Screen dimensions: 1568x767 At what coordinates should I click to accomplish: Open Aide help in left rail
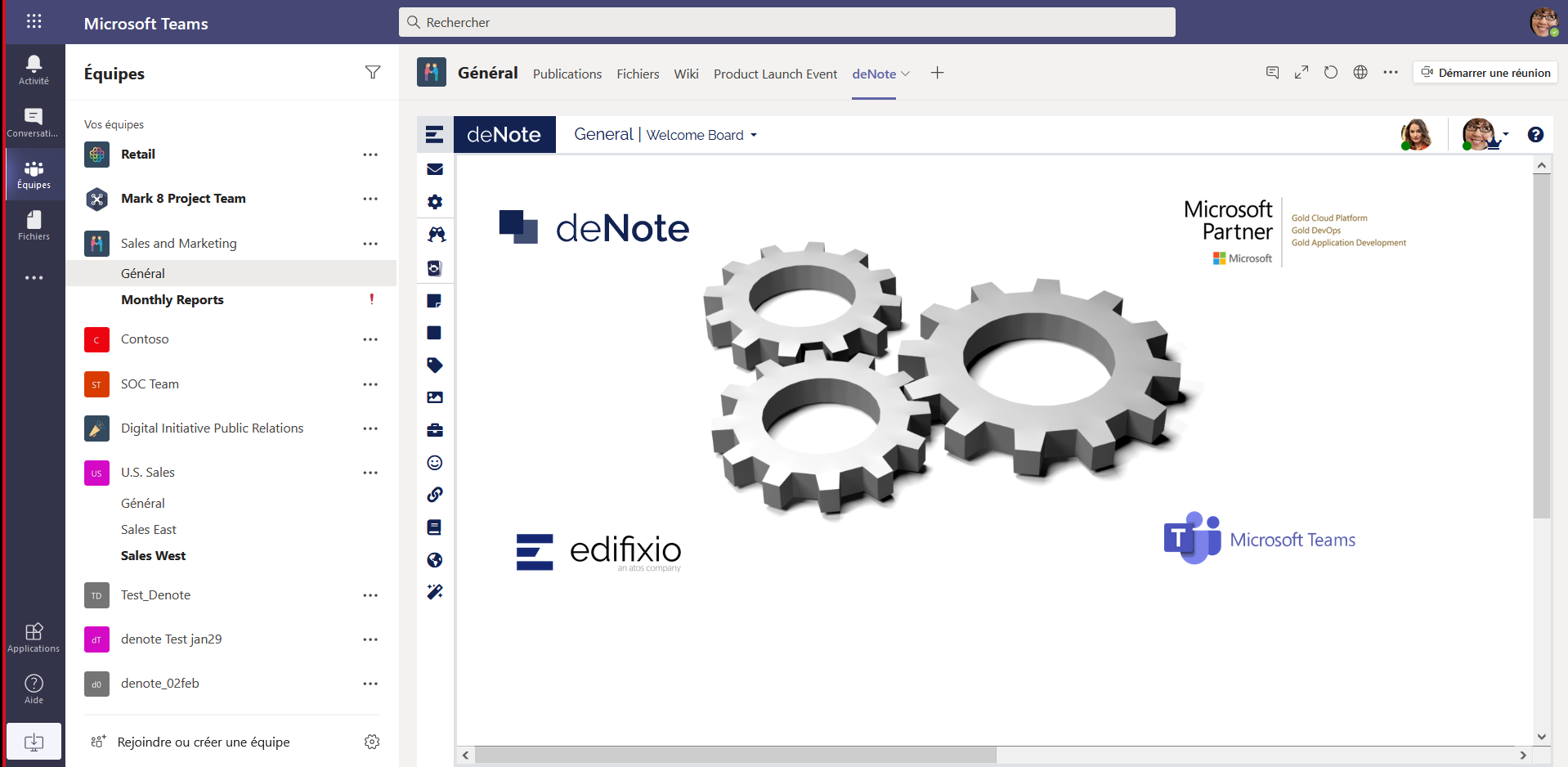[34, 689]
